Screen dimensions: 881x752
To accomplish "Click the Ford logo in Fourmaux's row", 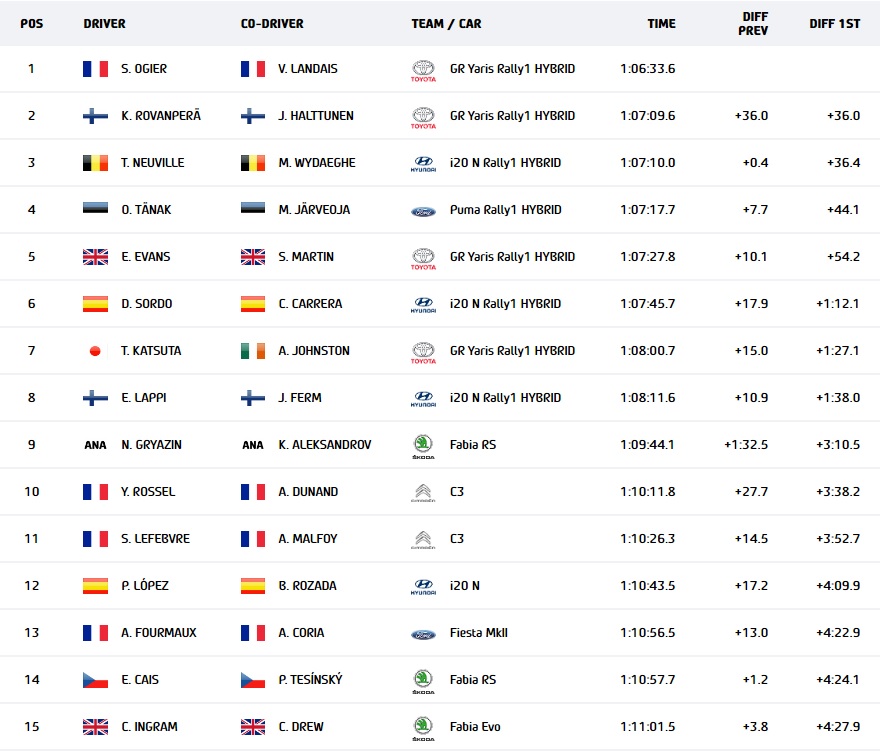I will 423,635.
